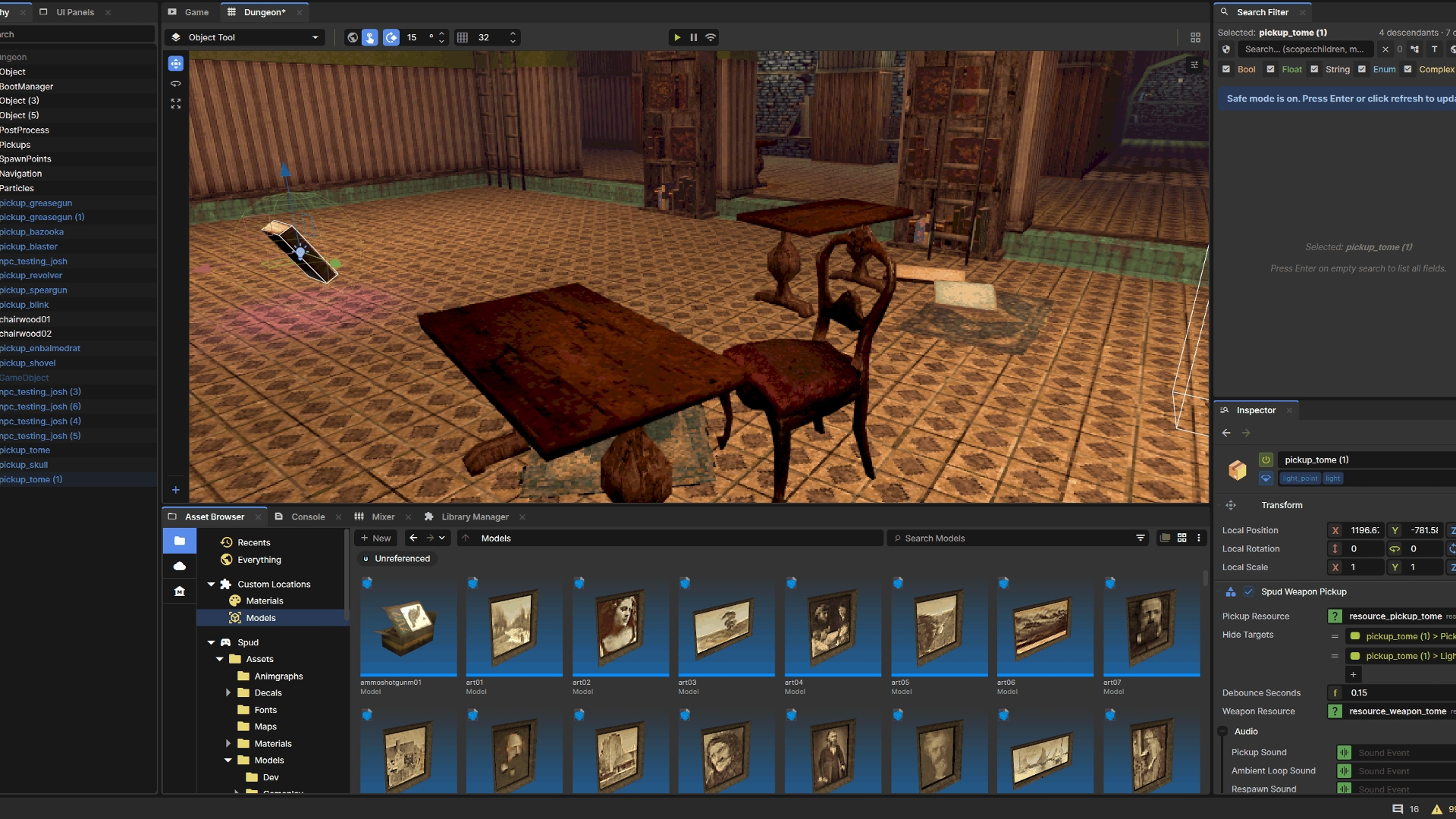The image size is (1456, 819).
Task: Click the grid snap icon
Action: coord(462,37)
